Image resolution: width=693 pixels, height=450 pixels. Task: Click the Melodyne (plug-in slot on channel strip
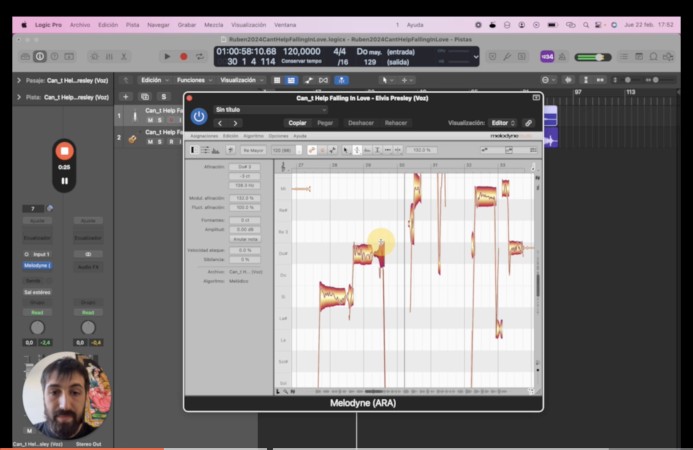tap(38, 265)
